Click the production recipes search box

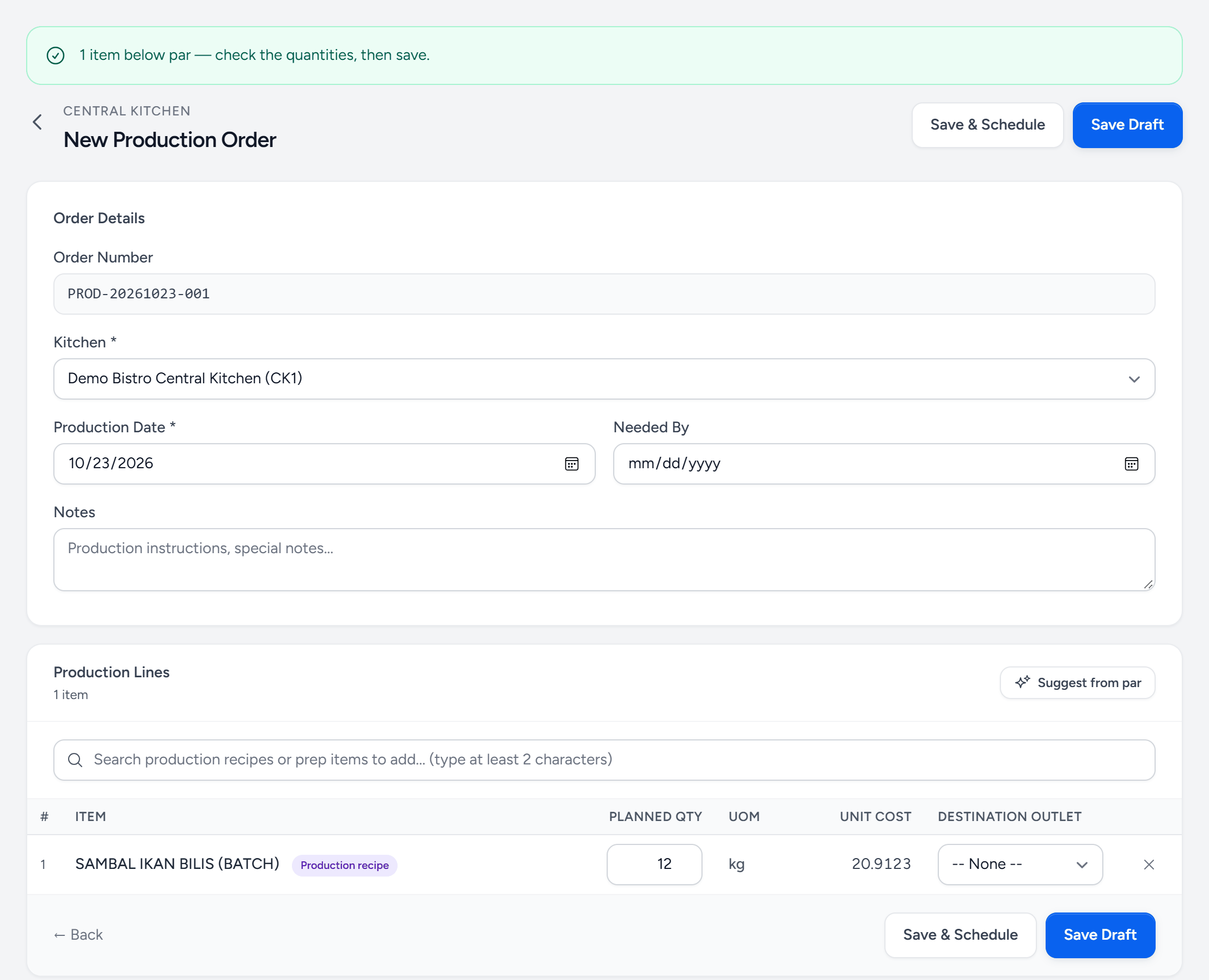pos(604,760)
